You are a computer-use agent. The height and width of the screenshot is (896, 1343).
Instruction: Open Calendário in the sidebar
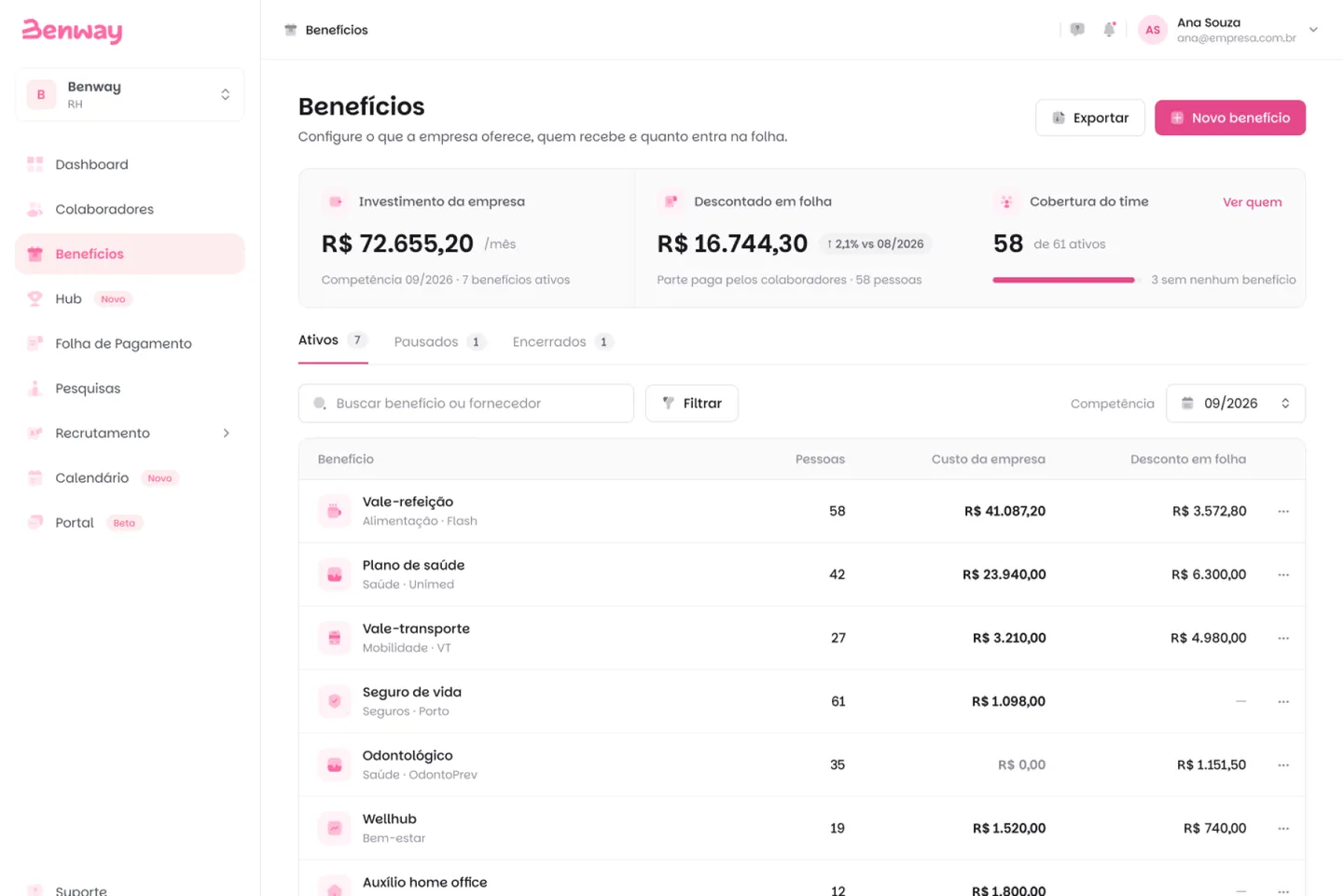click(x=130, y=477)
